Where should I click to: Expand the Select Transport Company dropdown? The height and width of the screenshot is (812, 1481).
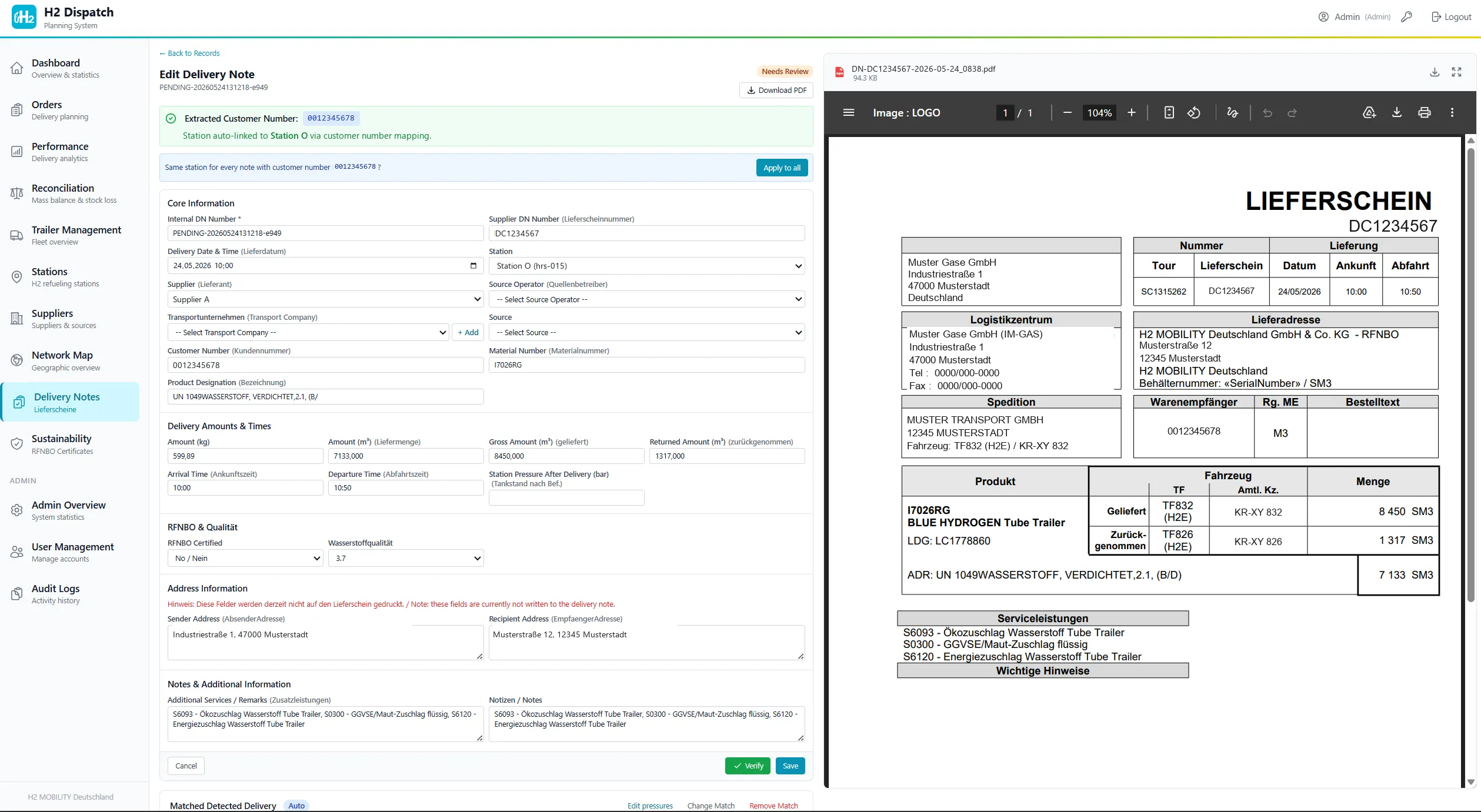[308, 332]
